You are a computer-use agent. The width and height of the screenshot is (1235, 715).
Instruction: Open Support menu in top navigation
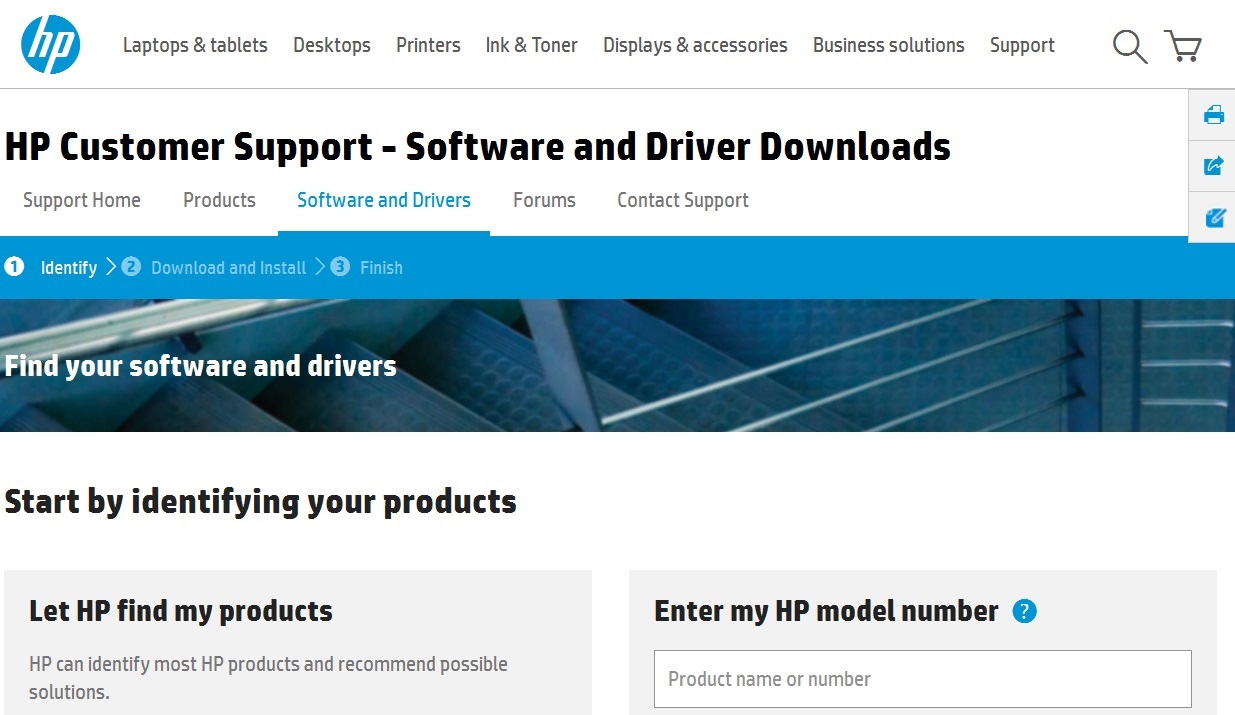(1022, 45)
